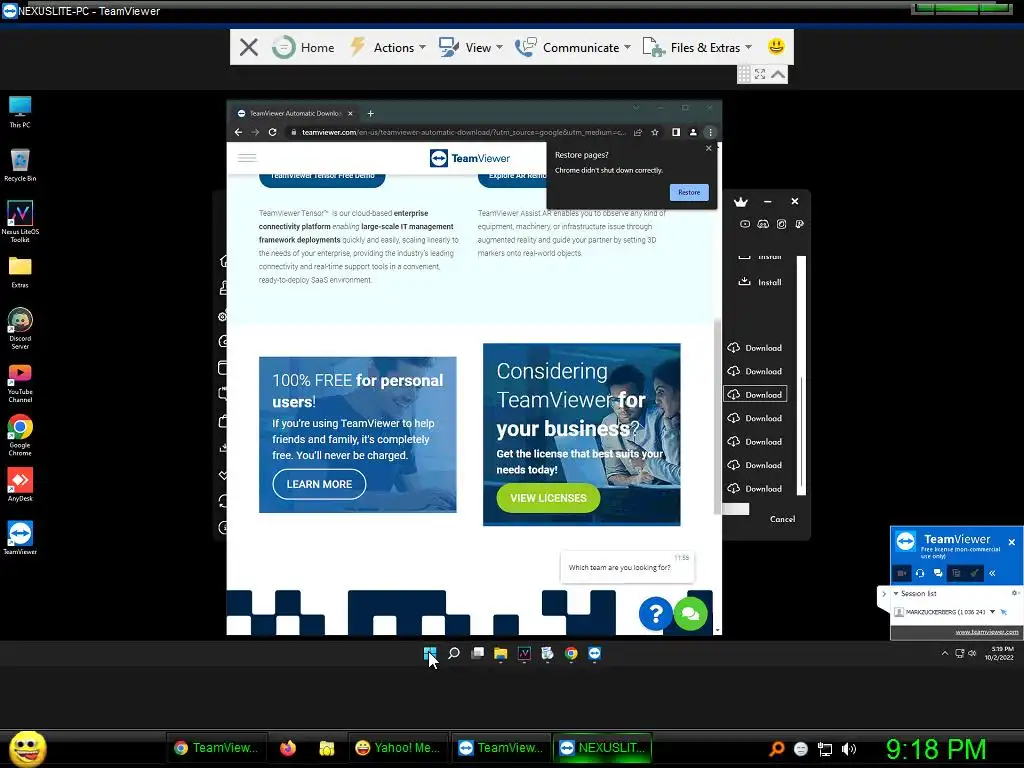Reload the Chrome page
Image resolution: width=1024 pixels, height=768 pixels.
point(272,132)
